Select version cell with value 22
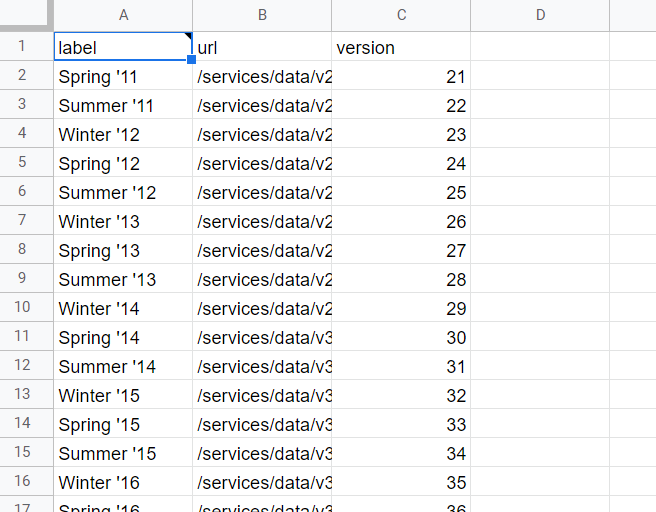The height and width of the screenshot is (512, 656). pyautogui.click(x=401, y=104)
